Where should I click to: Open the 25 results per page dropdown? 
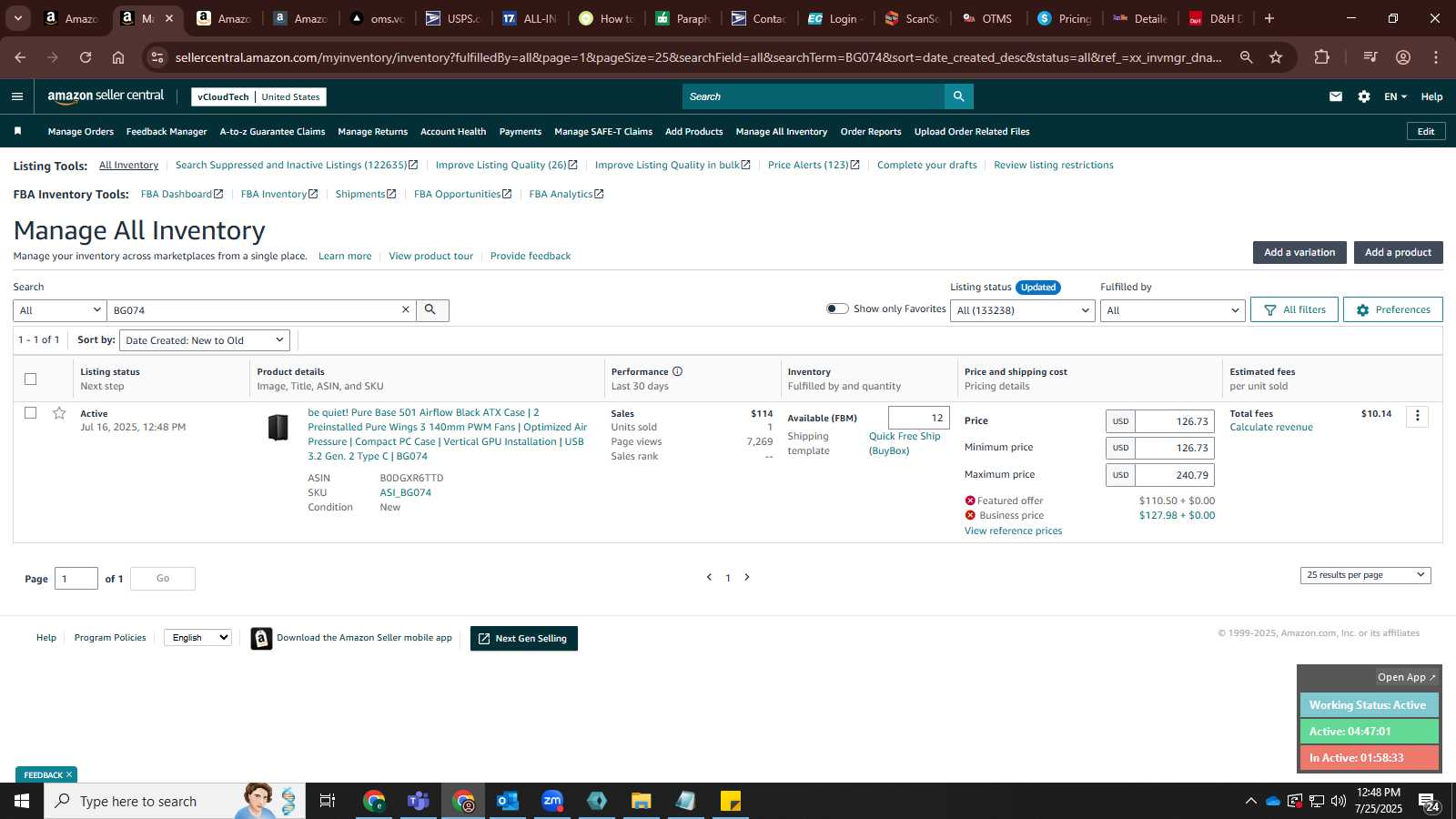(x=1365, y=575)
